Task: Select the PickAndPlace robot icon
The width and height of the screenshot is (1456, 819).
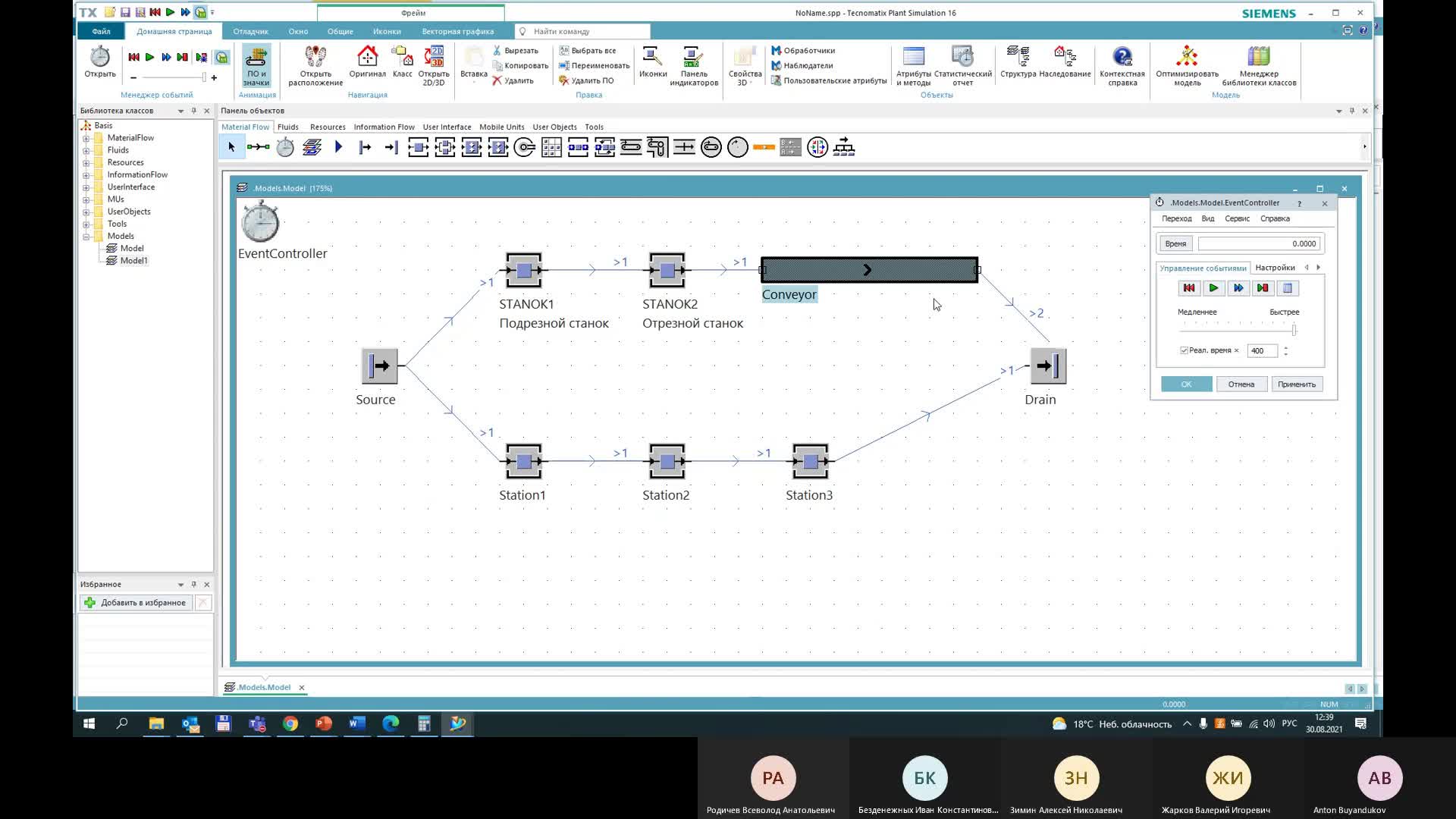Action: click(525, 147)
